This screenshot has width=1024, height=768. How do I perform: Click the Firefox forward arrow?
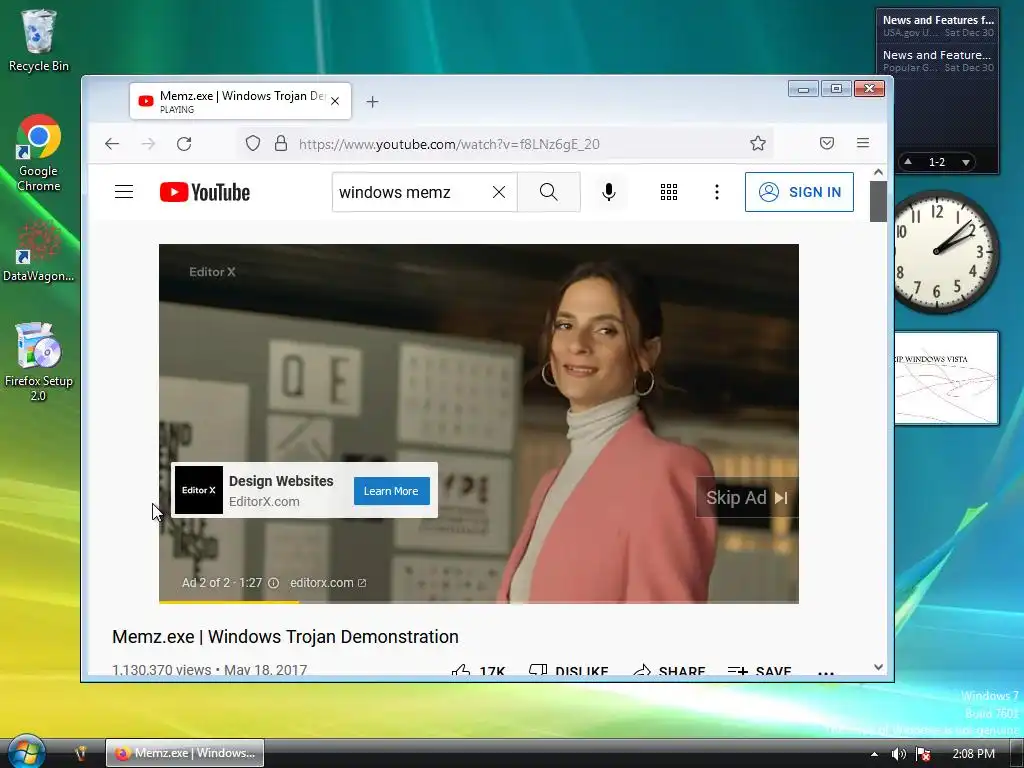pyautogui.click(x=149, y=144)
